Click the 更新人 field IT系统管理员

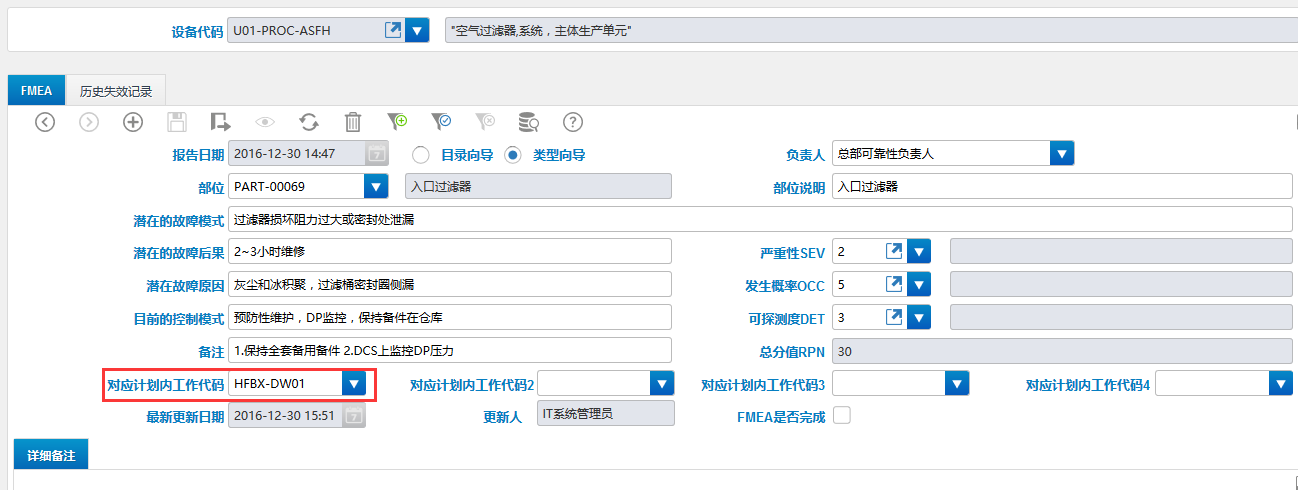click(606, 413)
